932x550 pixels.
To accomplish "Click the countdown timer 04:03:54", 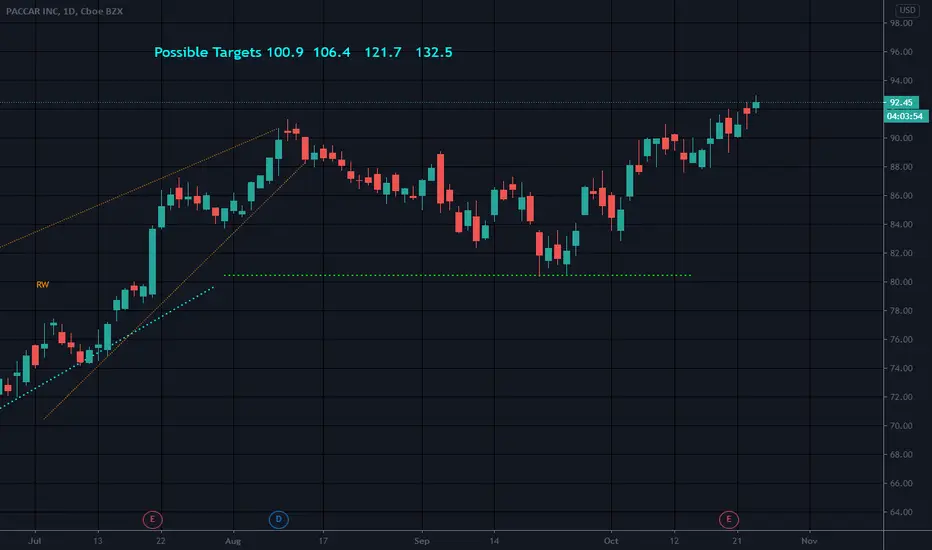I will (905, 116).
